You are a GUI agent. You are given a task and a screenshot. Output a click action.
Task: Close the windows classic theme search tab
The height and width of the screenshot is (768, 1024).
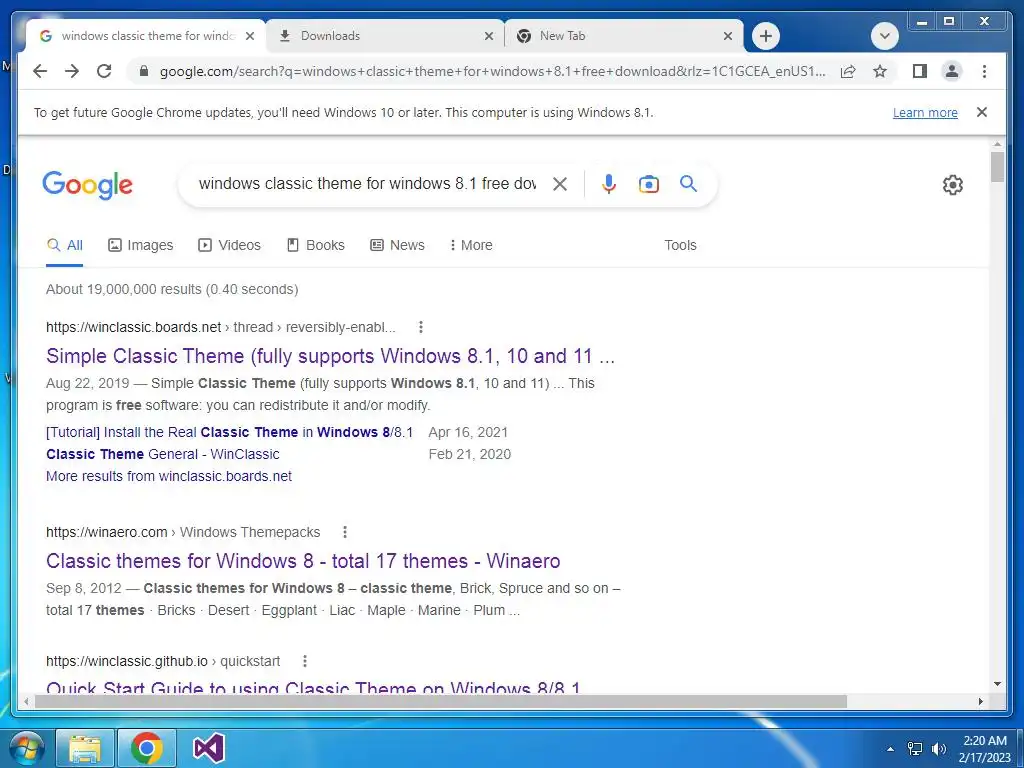[249, 37]
